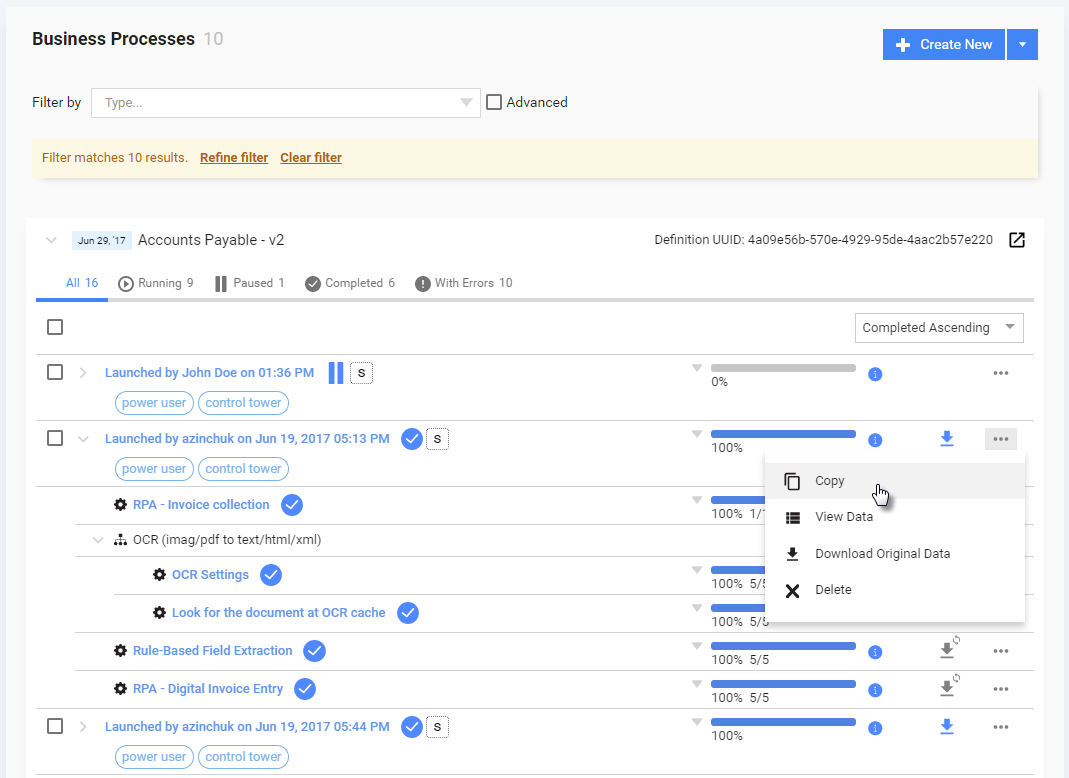Click the pause icon on John Doe row
Image resolution: width=1069 pixels, height=778 pixels.
336,373
